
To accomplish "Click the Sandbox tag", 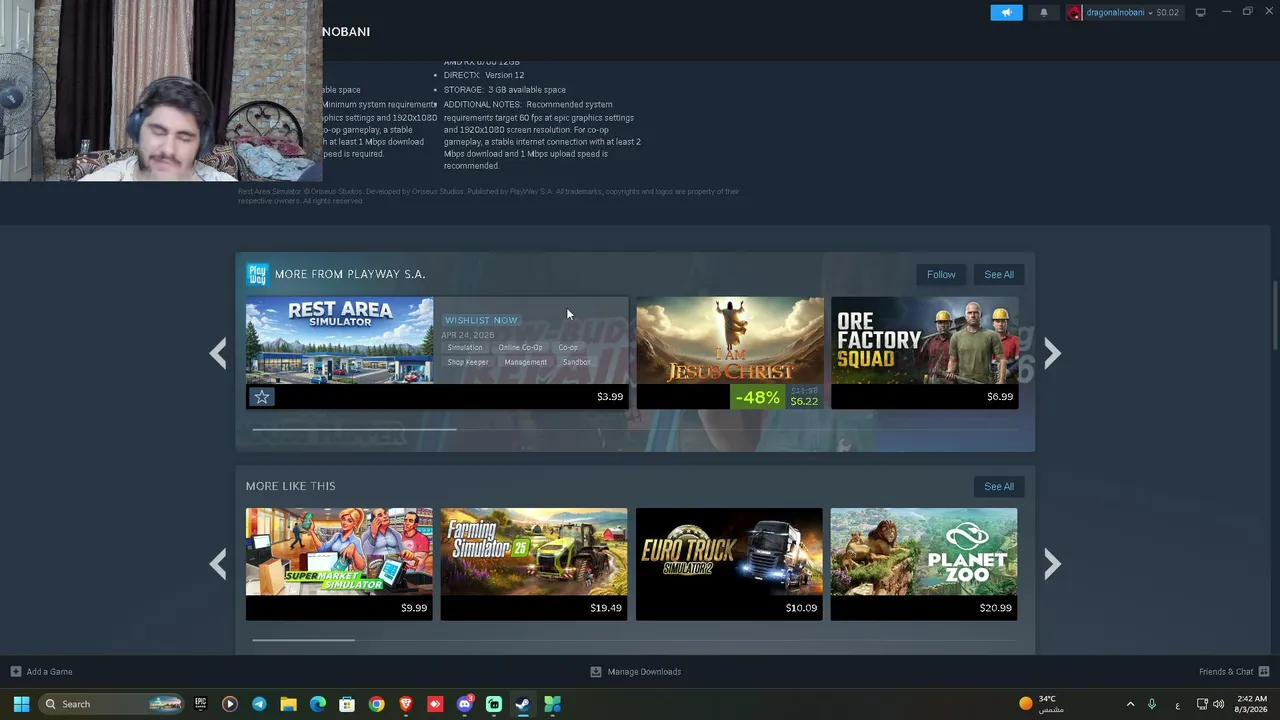I will [x=576, y=362].
